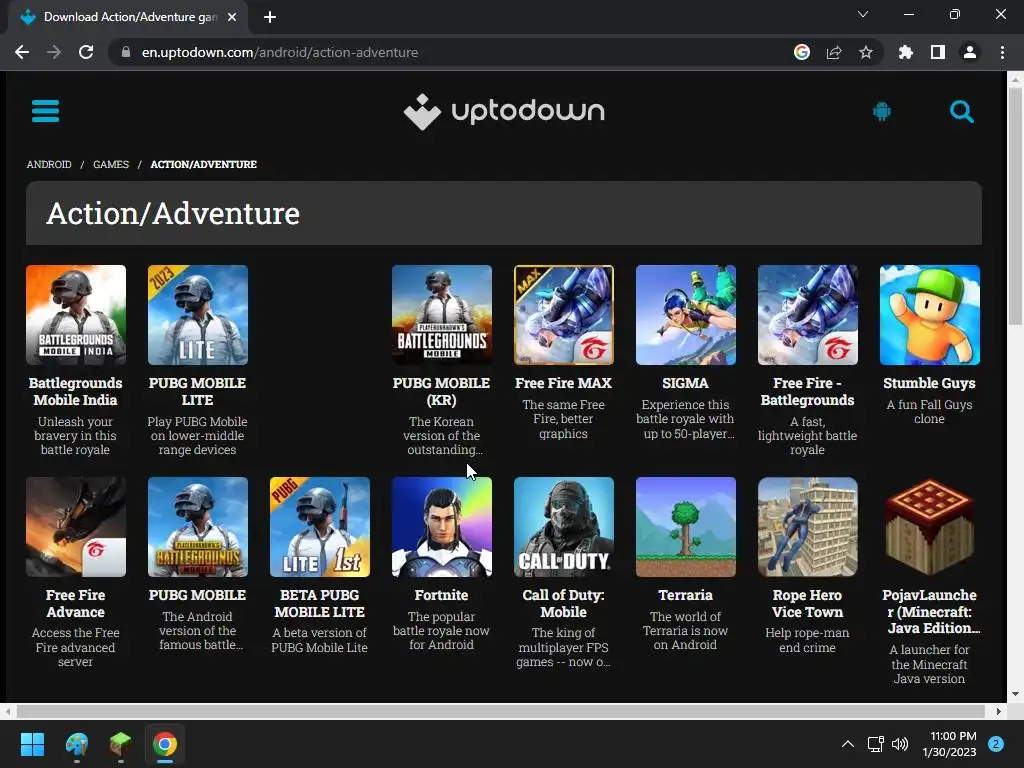Screen dimensions: 1024x768
Task: Click the Chrome taskbar icon
Action: (165, 744)
